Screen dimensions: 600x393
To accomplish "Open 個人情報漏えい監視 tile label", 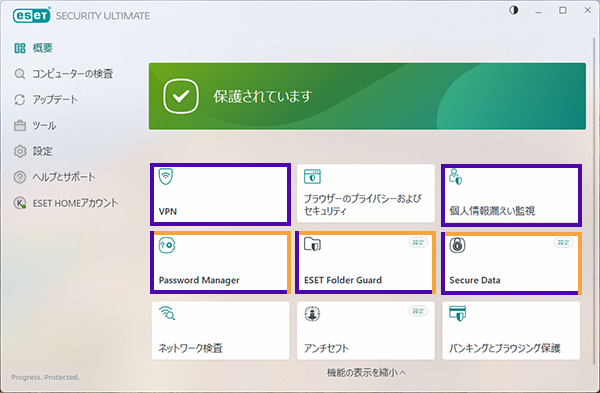I will (x=492, y=211).
